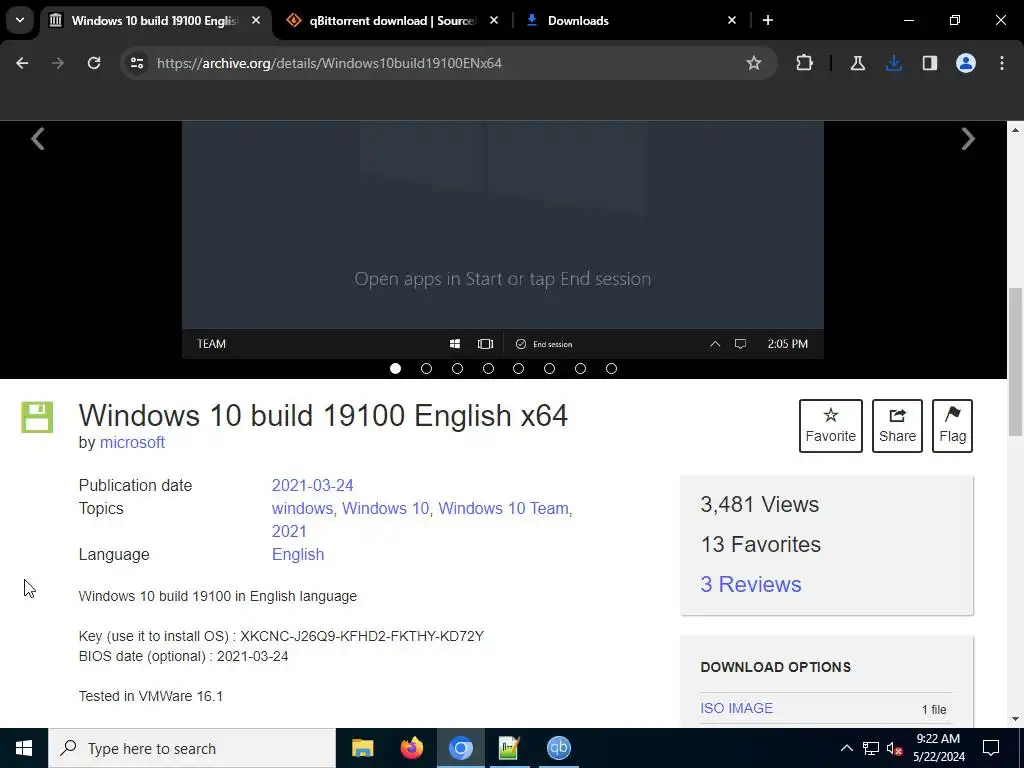Open the windows topic link
Viewport: 1024px width, 768px height.
coord(302,509)
